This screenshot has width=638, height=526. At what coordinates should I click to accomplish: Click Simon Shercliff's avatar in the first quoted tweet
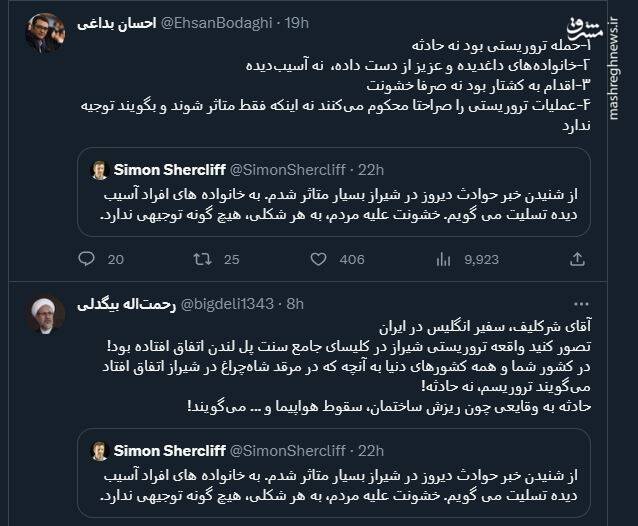coord(100,170)
